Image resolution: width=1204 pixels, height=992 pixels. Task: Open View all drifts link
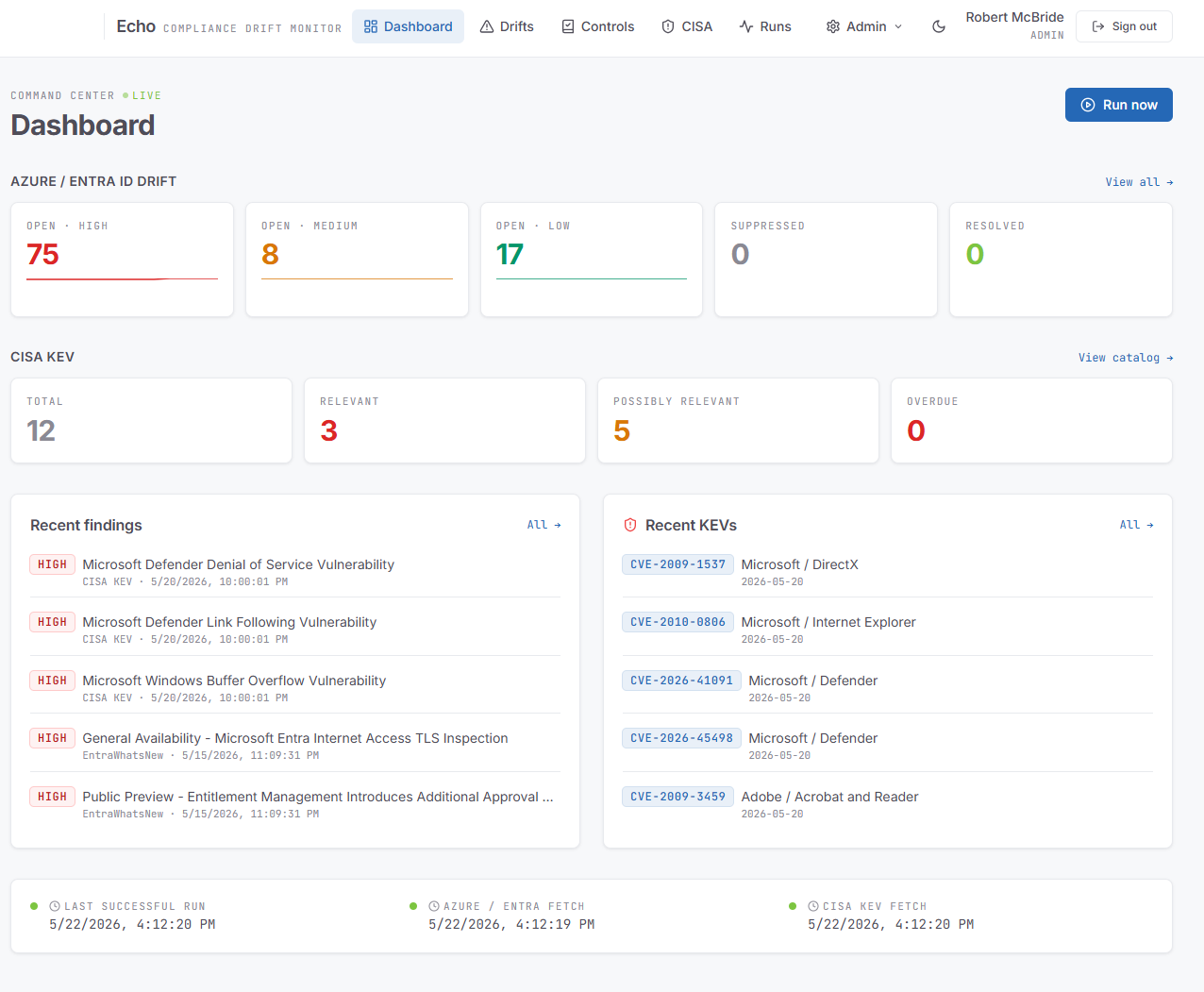[1139, 182]
